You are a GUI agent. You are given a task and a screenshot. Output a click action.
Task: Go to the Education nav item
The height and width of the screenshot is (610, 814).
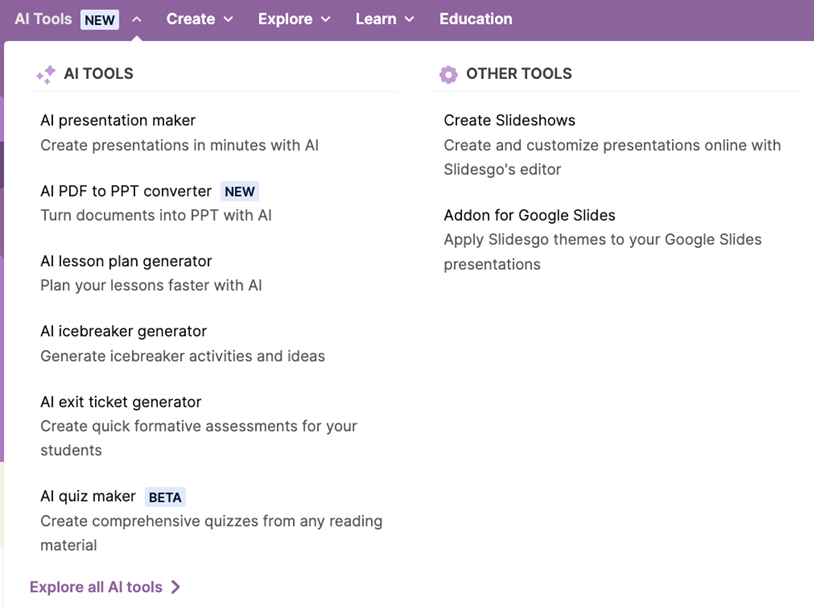(475, 19)
